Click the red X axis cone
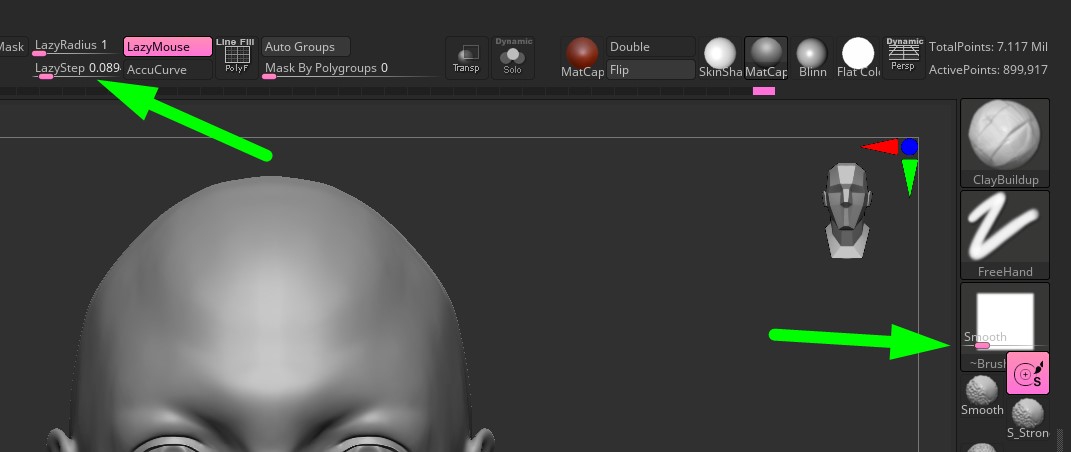 coord(880,146)
